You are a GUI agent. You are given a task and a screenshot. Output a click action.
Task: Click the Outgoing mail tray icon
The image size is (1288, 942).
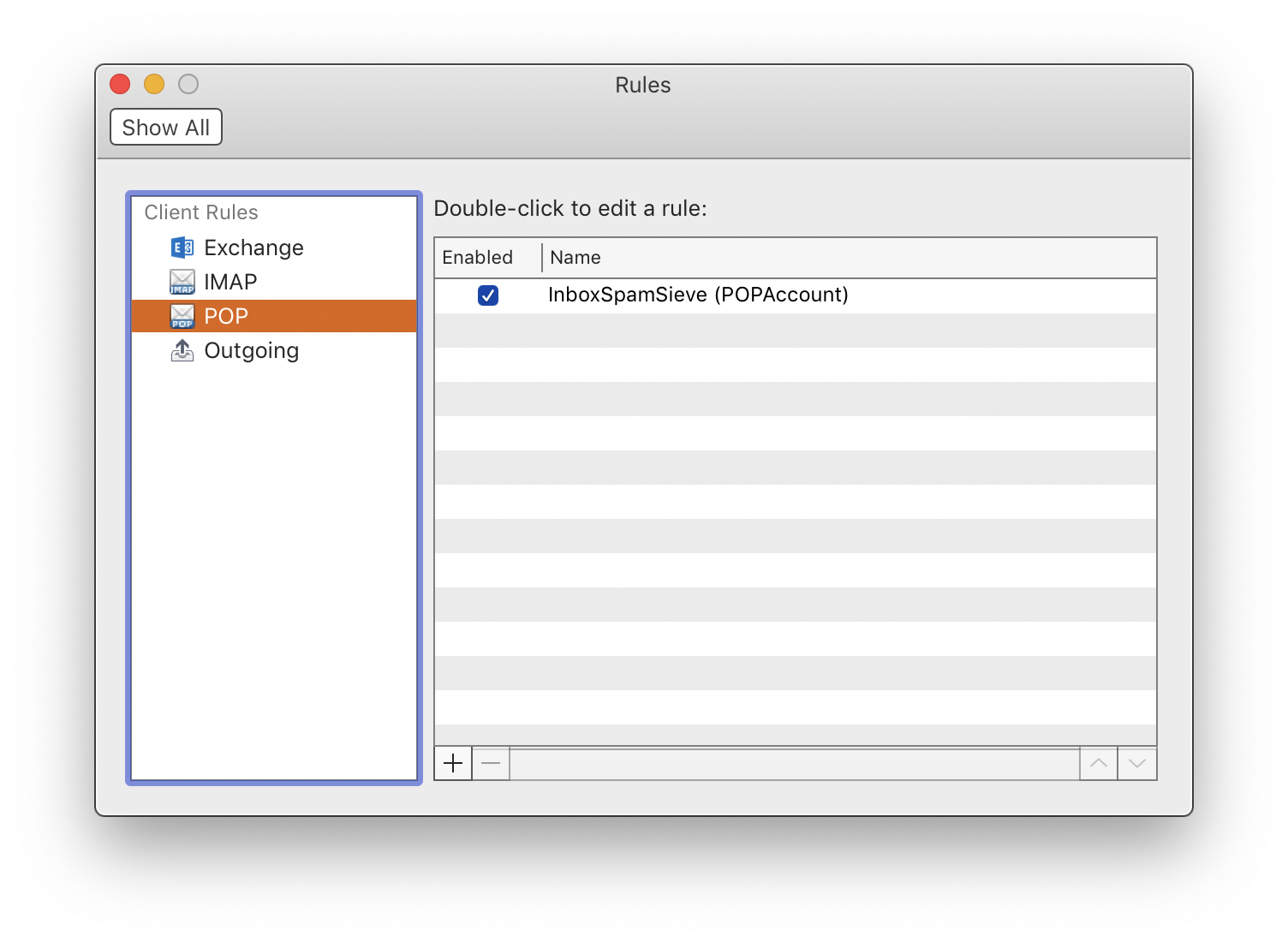coord(181,349)
